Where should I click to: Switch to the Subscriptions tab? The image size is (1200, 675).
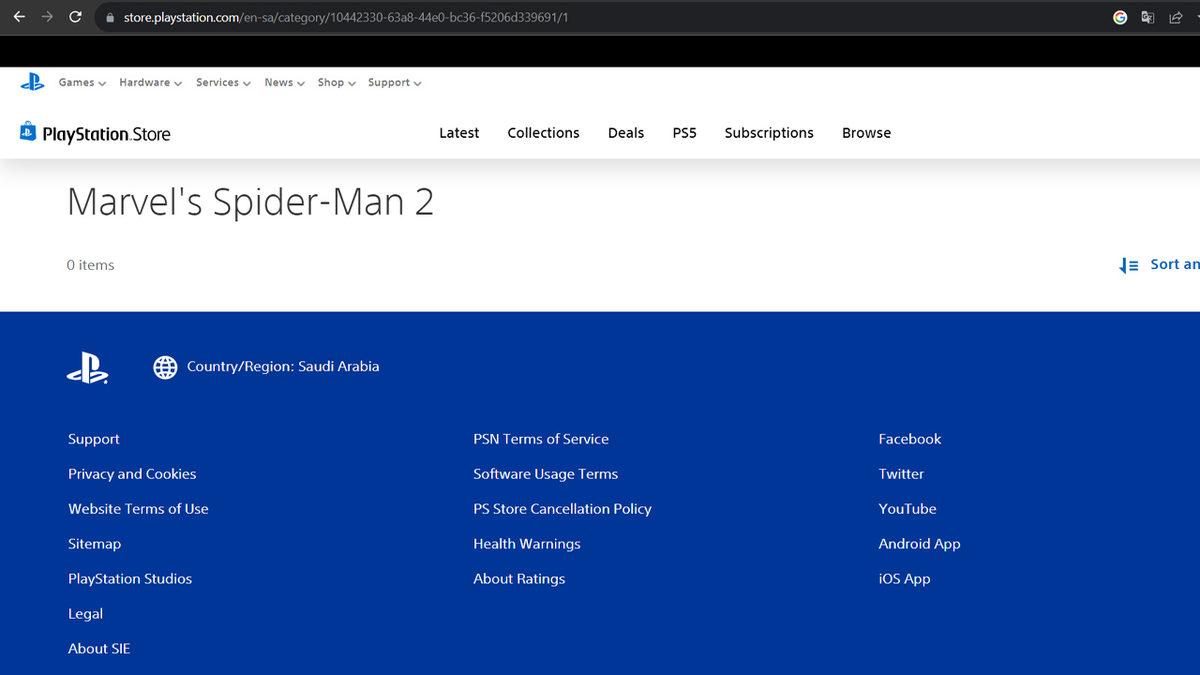pyautogui.click(x=768, y=132)
